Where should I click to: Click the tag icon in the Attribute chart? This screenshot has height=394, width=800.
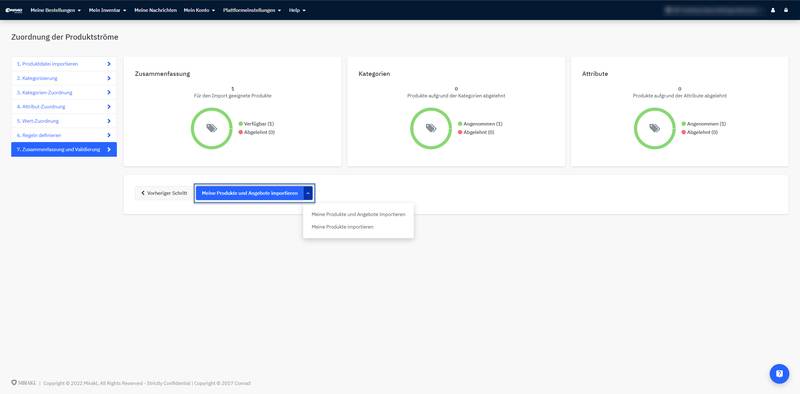pyautogui.click(x=655, y=128)
